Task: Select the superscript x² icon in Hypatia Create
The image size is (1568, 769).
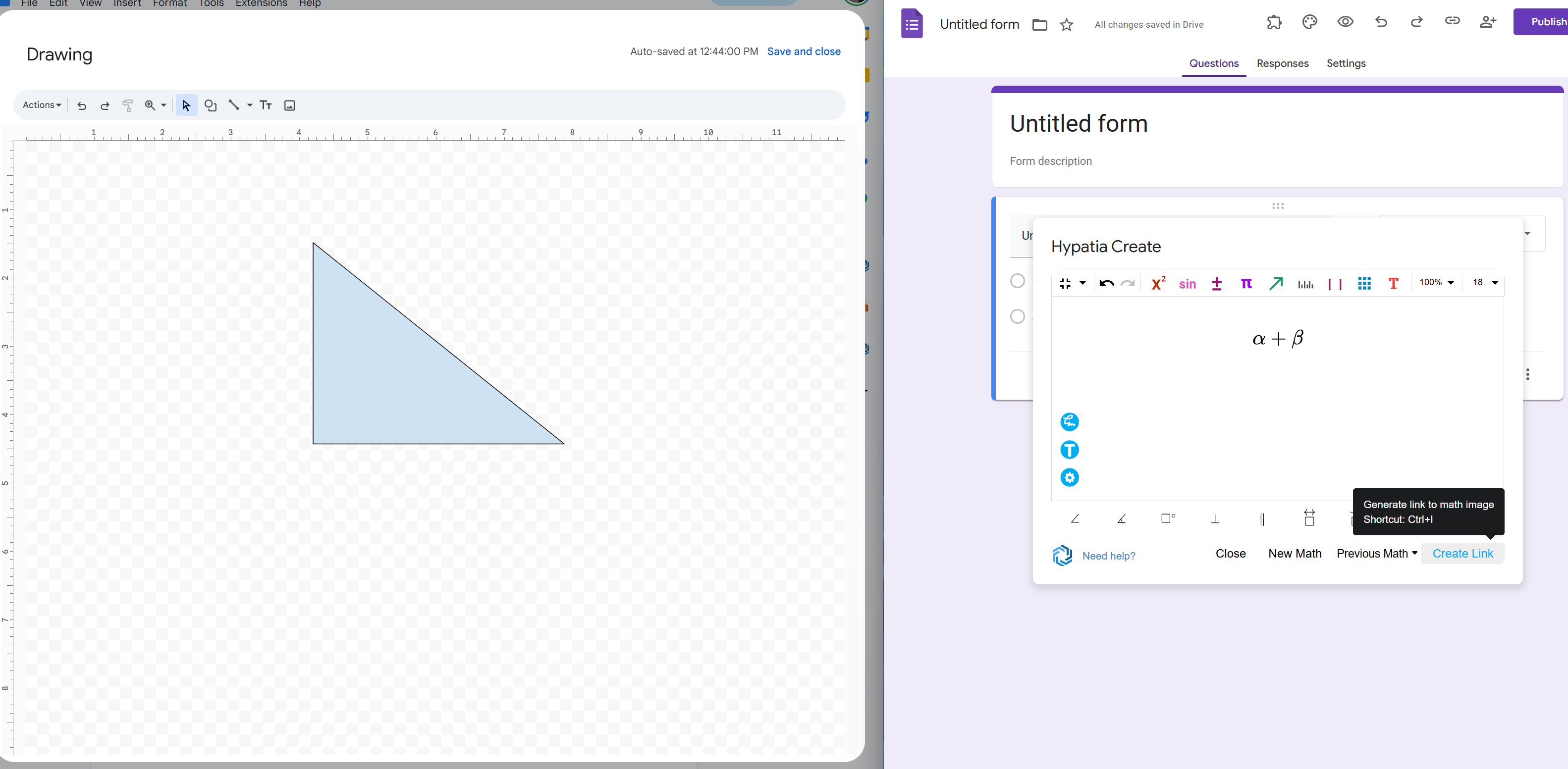Action: (x=1158, y=283)
